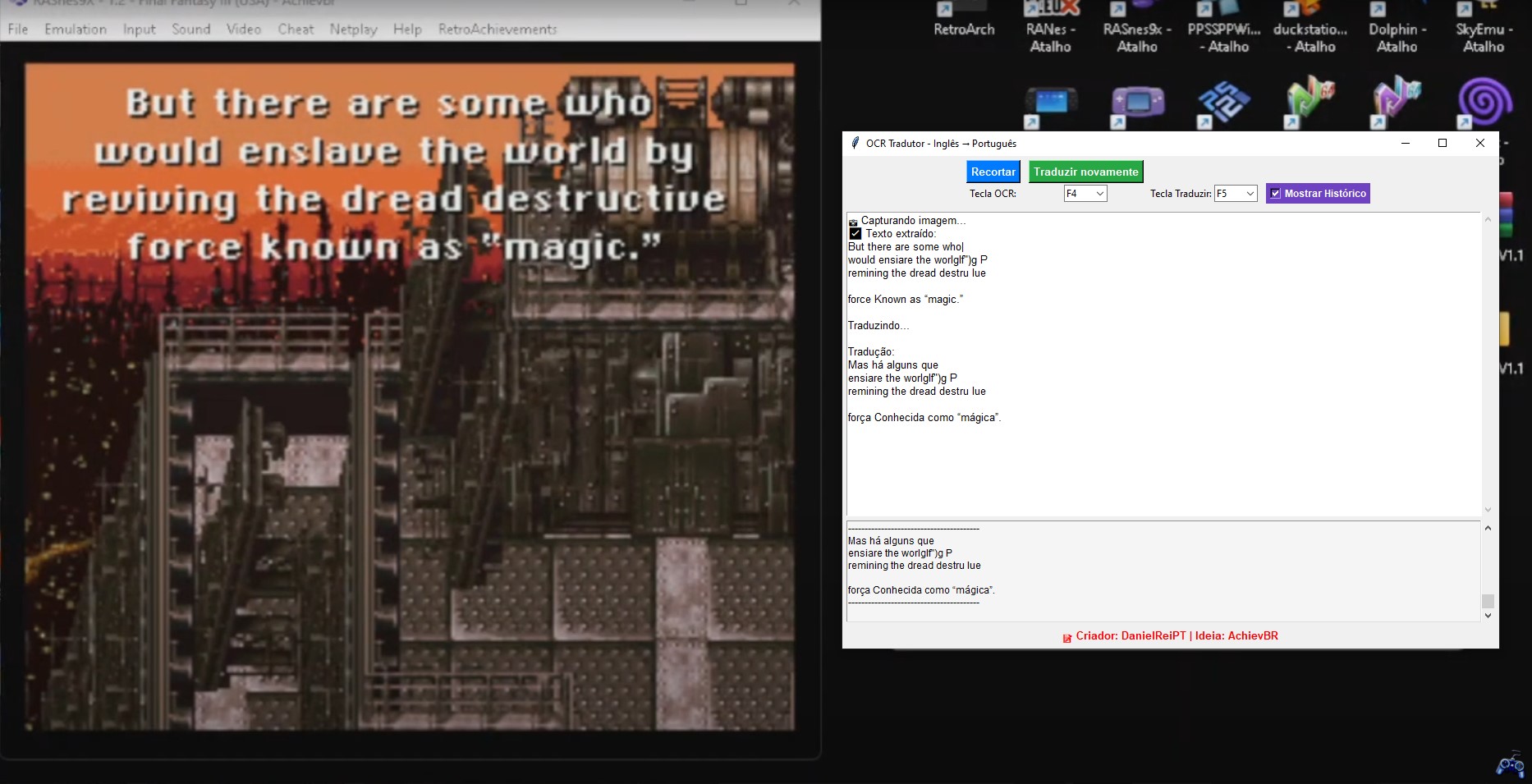This screenshot has height=784, width=1532.
Task: Open the RetroArch desktop shortcut
Action: pyautogui.click(x=964, y=21)
